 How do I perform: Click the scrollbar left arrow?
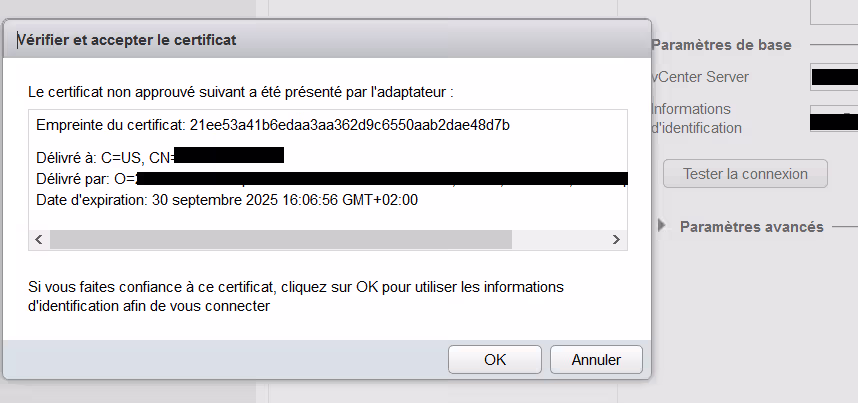click(x=40, y=240)
